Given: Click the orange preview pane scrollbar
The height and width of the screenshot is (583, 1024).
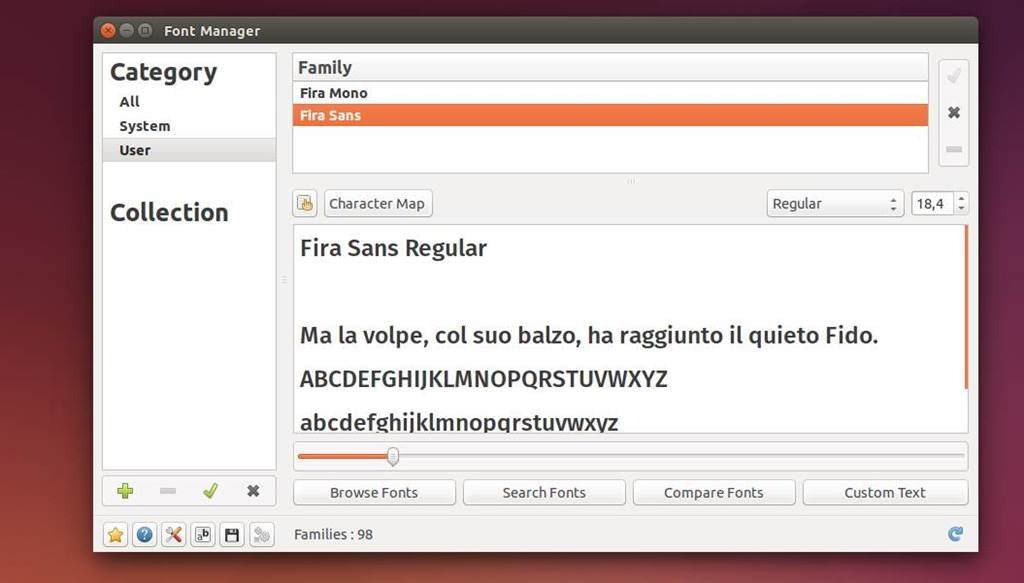Looking at the screenshot, I should tap(966, 307).
